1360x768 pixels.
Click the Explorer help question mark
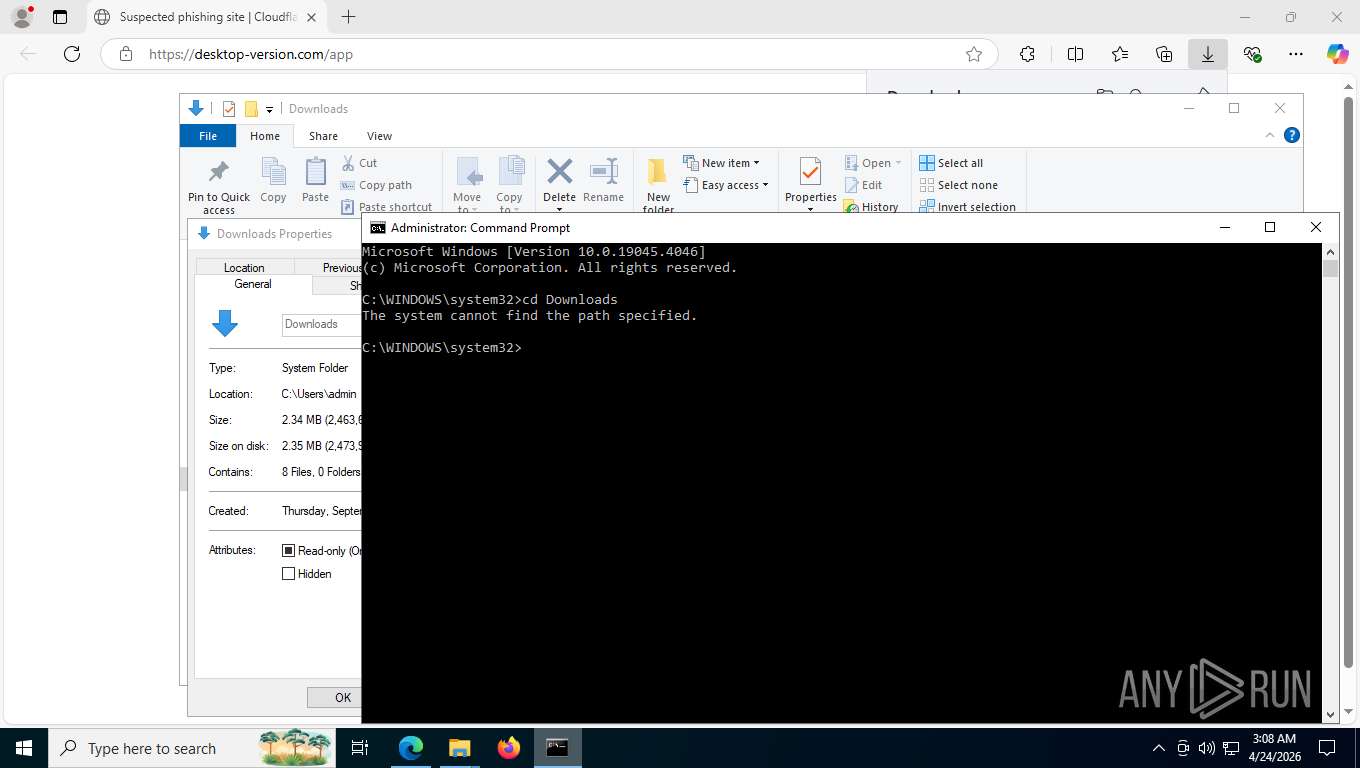[1291, 135]
